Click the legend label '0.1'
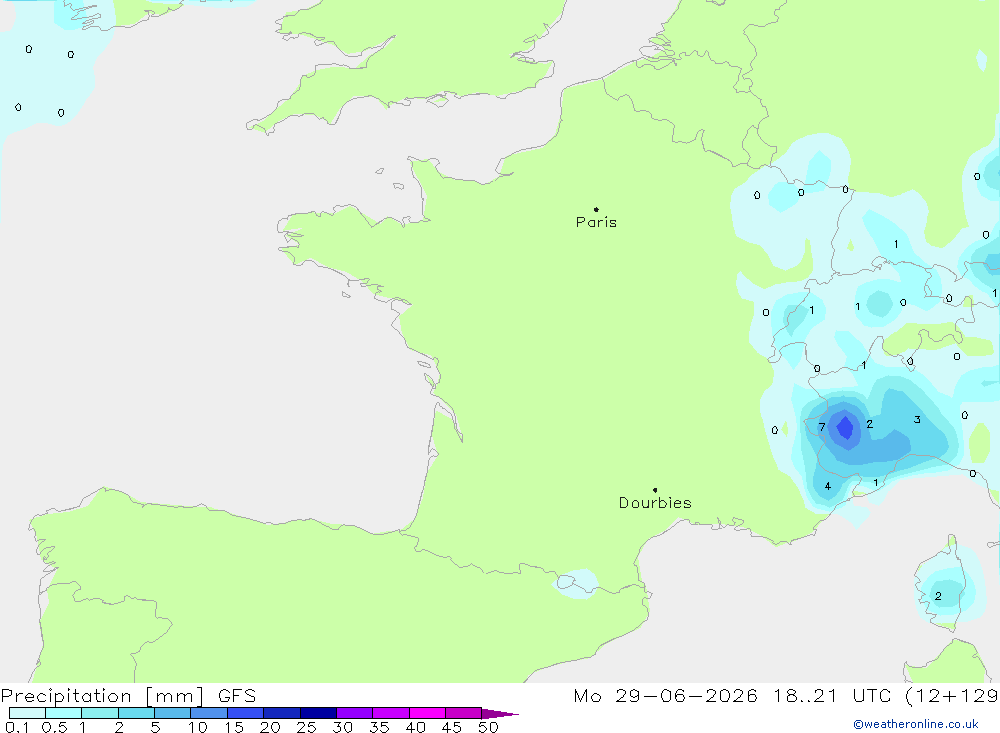Viewport: 1000px width, 733px height. (x=17, y=727)
